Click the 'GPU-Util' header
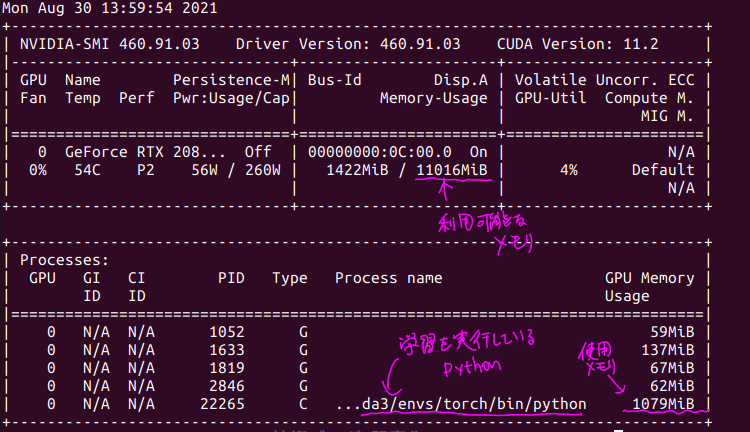750x432 pixels. pyautogui.click(x=551, y=98)
